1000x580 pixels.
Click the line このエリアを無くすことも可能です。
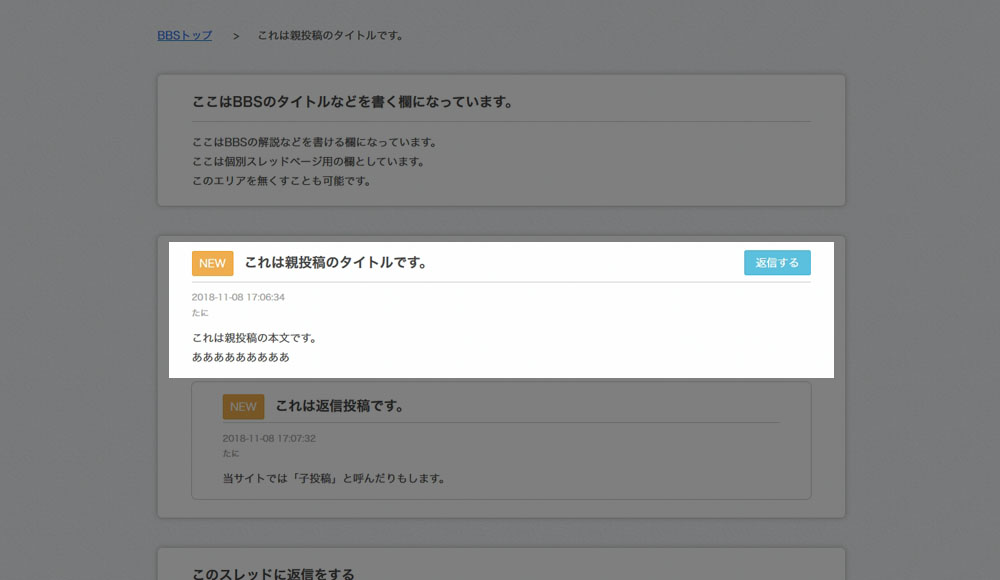pyautogui.click(x=283, y=181)
